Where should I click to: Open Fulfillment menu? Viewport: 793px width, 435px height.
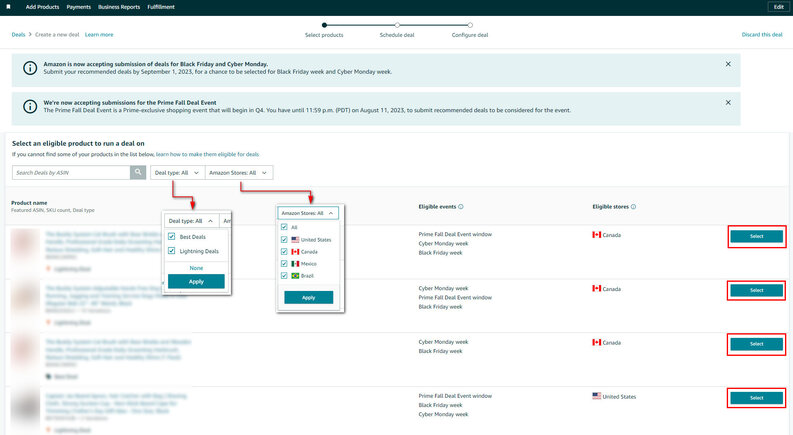(161, 7)
